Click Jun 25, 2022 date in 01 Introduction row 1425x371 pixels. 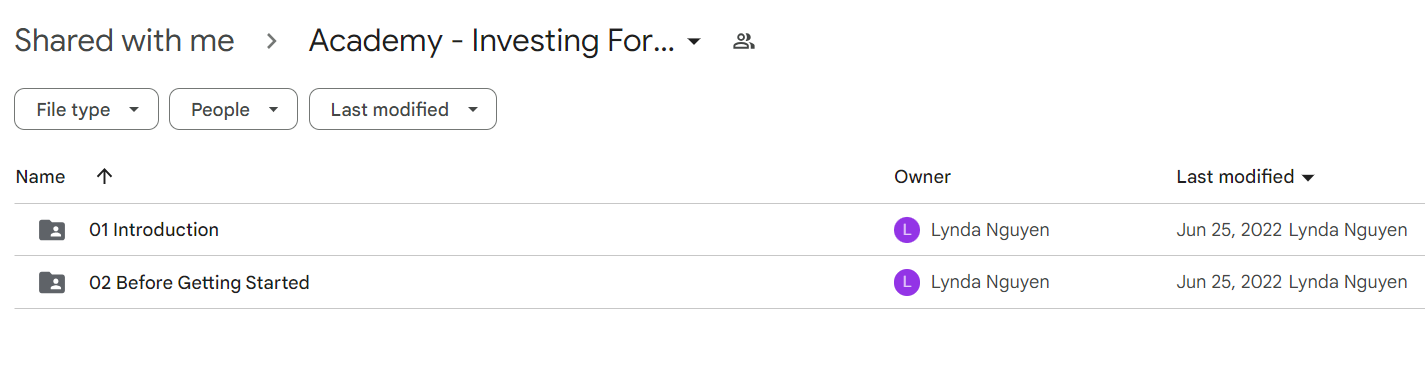(x=1229, y=230)
